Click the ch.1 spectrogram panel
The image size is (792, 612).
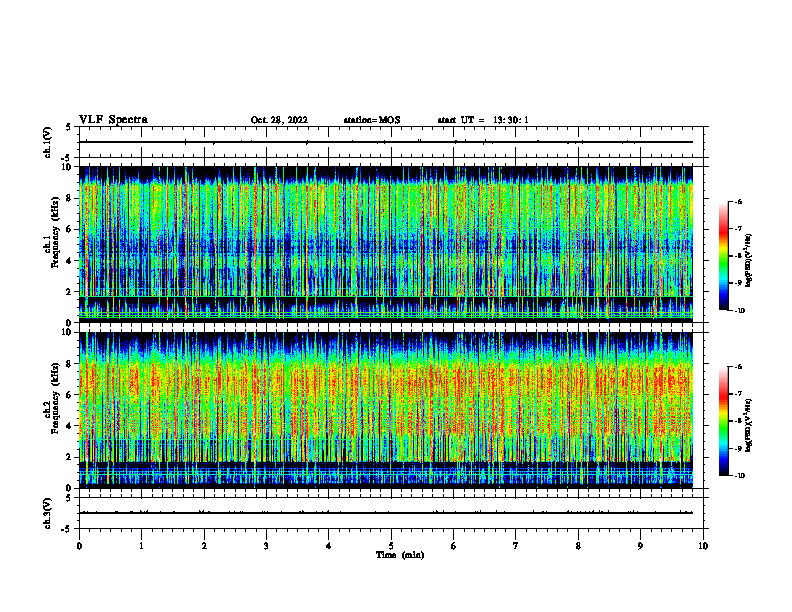(386, 244)
